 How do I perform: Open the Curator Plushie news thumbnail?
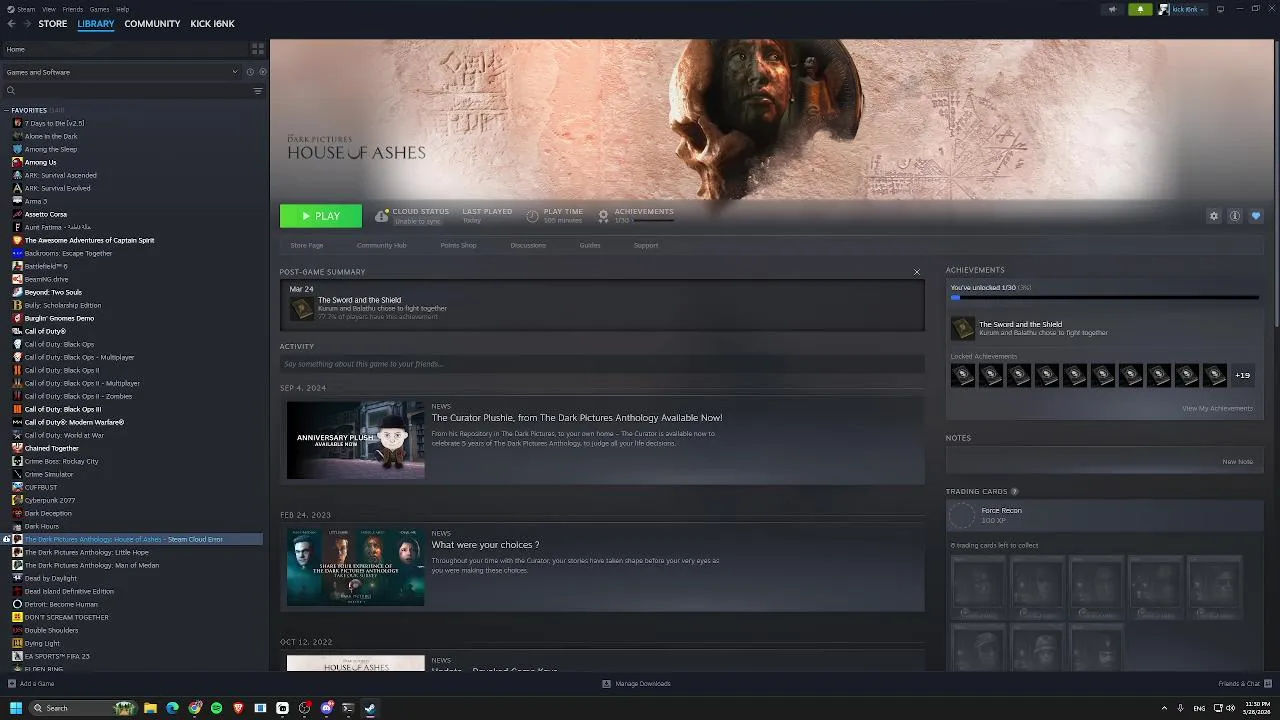(x=355, y=440)
